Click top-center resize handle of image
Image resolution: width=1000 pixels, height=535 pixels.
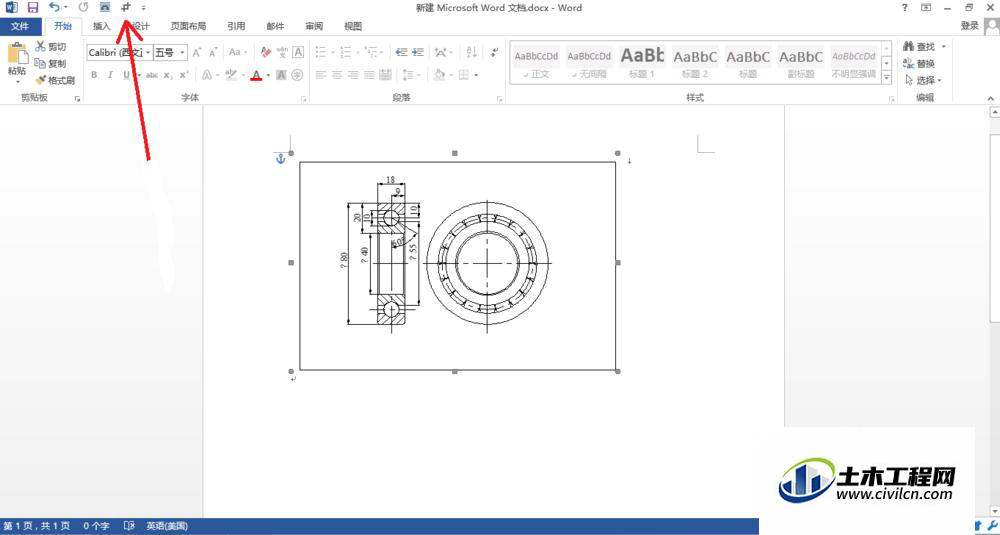point(455,153)
